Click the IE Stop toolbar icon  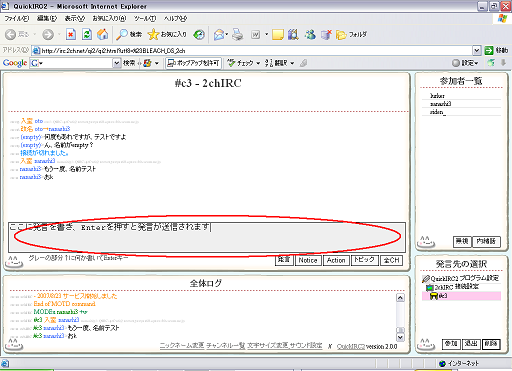71,34
